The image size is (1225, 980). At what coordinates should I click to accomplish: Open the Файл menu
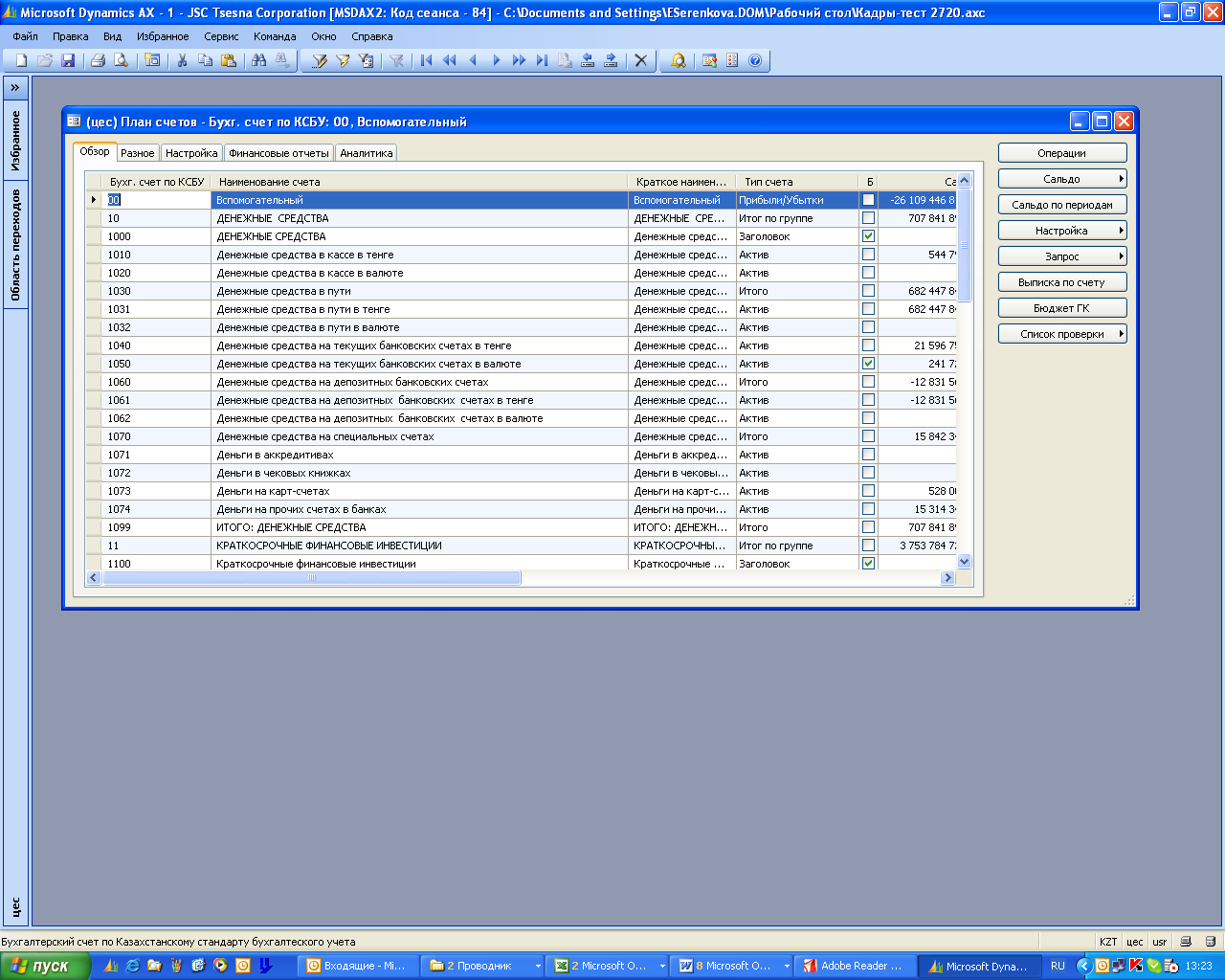(x=26, y=36)
